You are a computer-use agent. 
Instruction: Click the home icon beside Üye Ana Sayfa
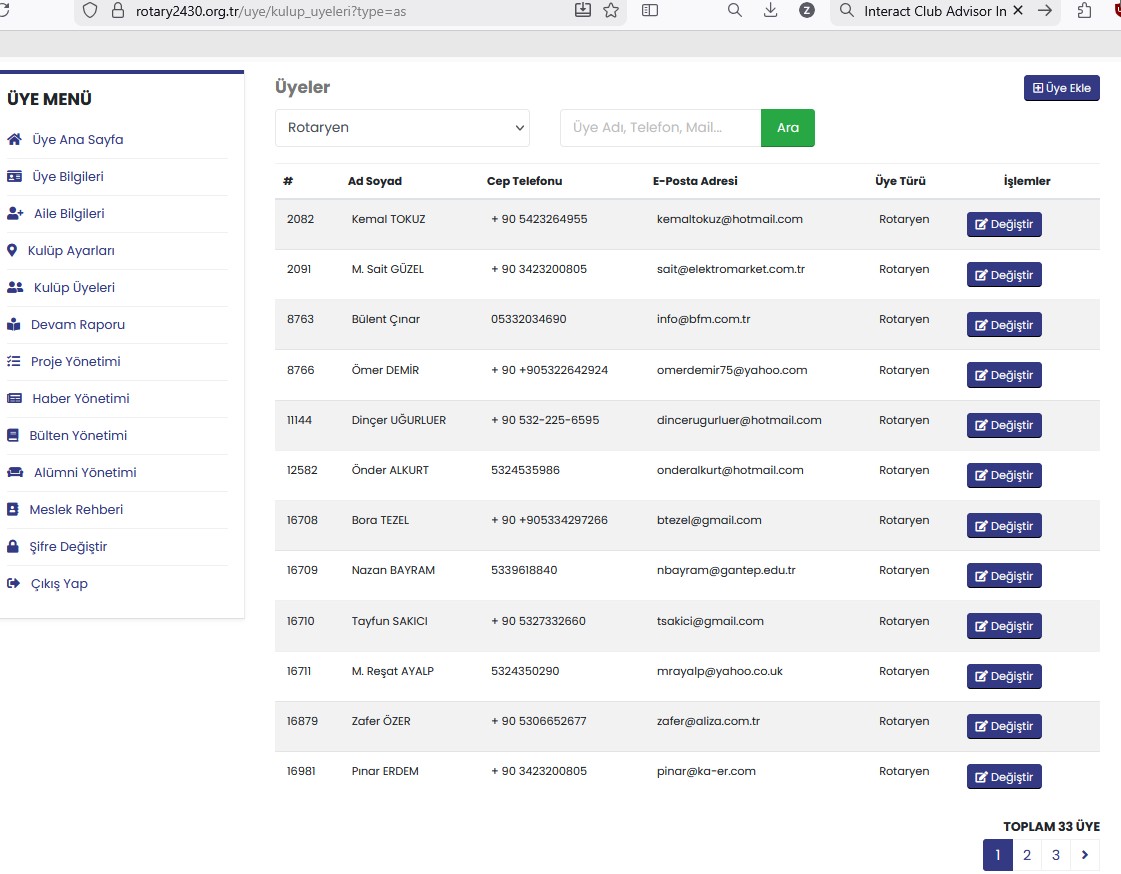[14, 140]
